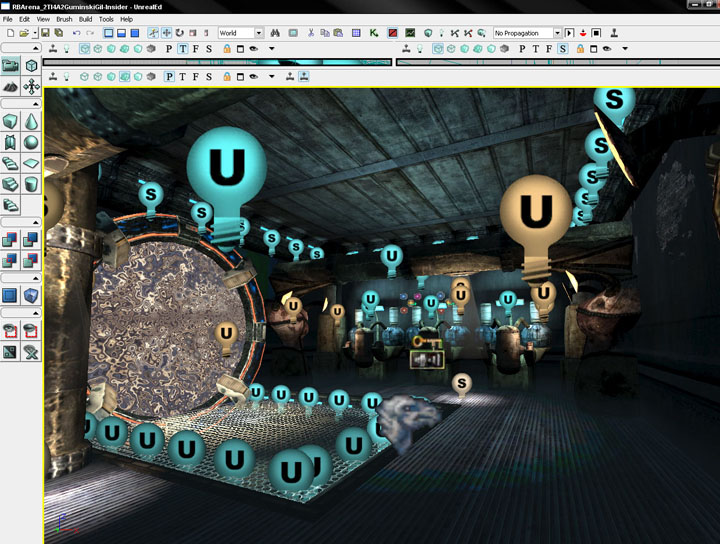Open the binoculars search actors tool
This screenshot has height=544, width=720.
(x=275, y=33)
